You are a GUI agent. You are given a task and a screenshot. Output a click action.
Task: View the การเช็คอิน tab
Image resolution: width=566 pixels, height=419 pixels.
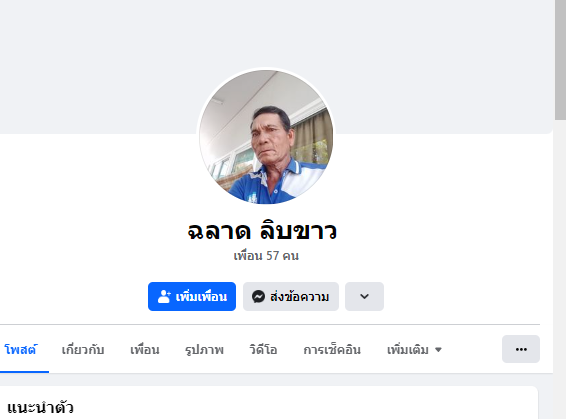pyautogui.click(x=332, y=350)
